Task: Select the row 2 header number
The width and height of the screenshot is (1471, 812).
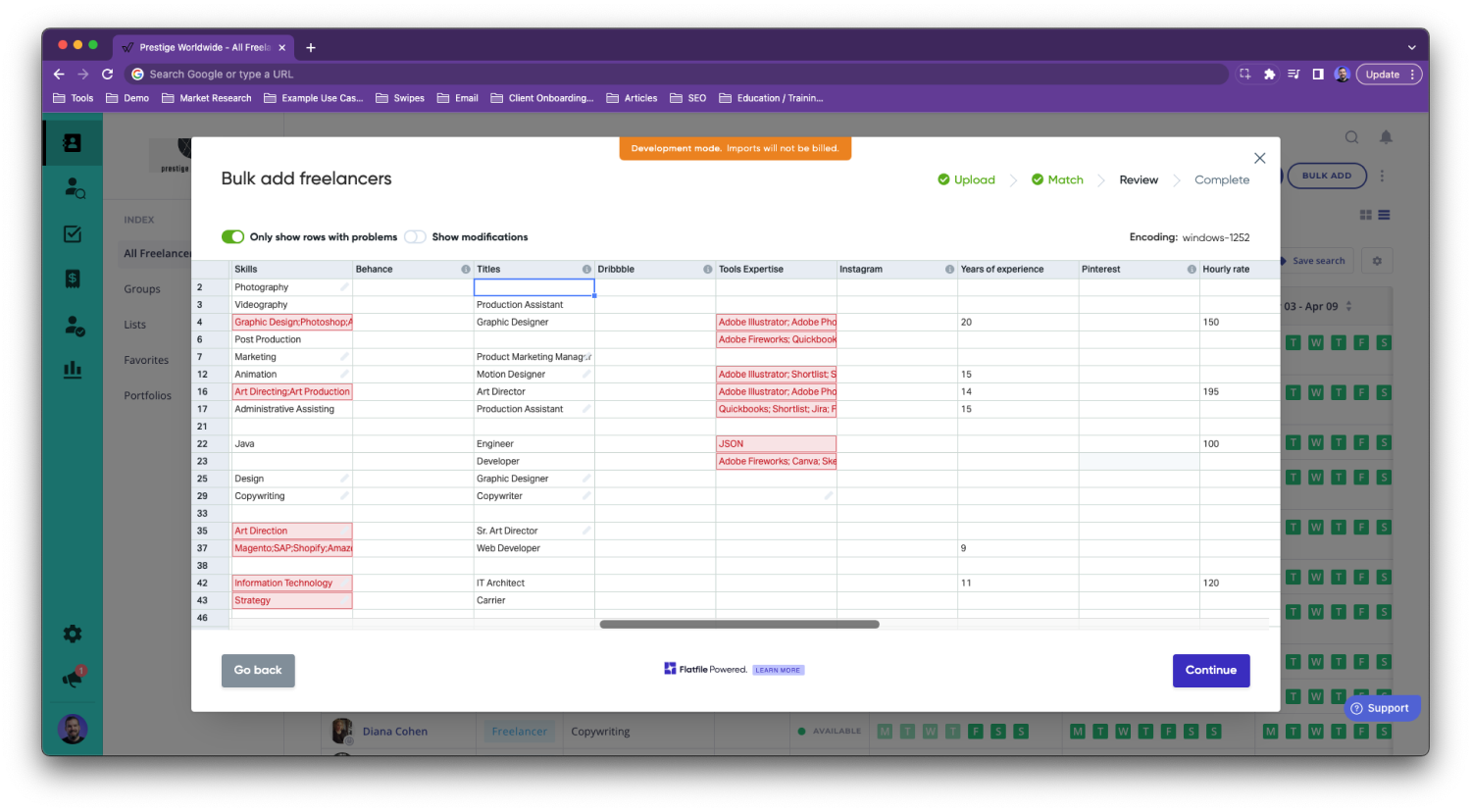Action: (200, 287)
